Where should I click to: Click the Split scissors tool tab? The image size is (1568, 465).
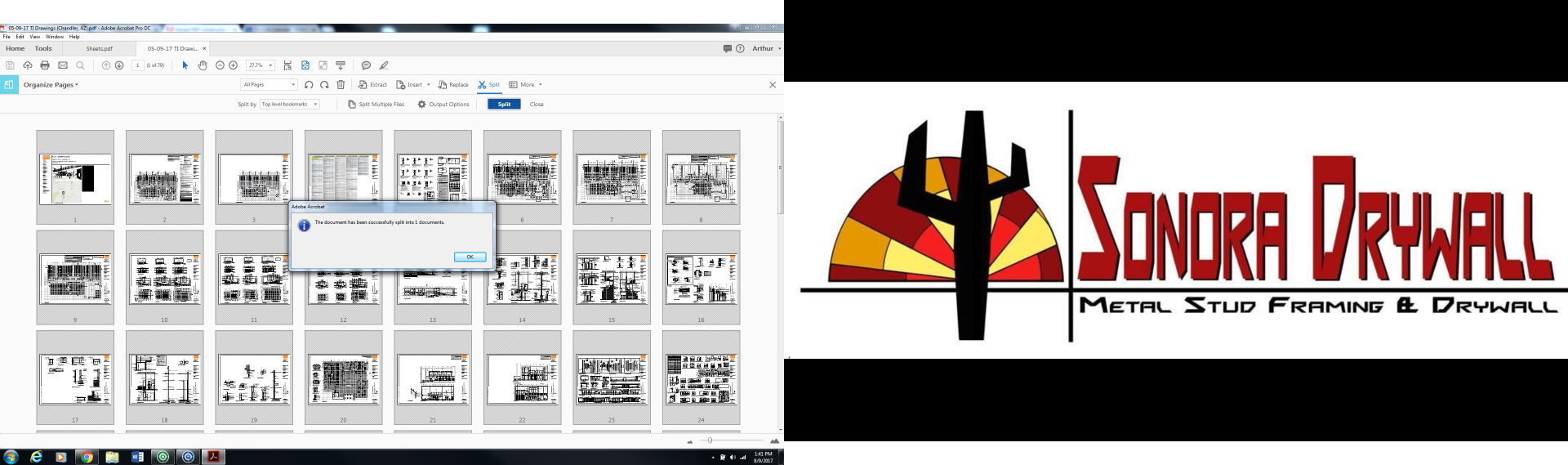pos(489,85)
